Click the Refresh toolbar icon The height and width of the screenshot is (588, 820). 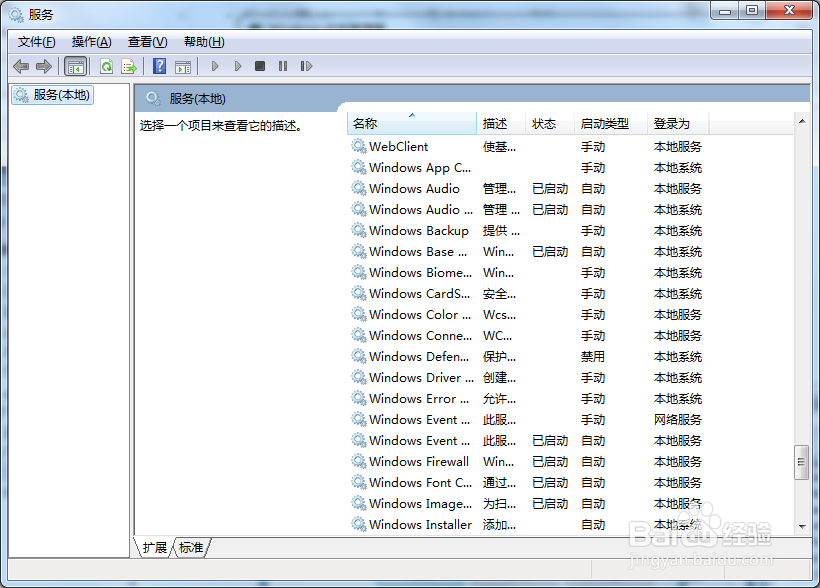(x=107, y=66)
